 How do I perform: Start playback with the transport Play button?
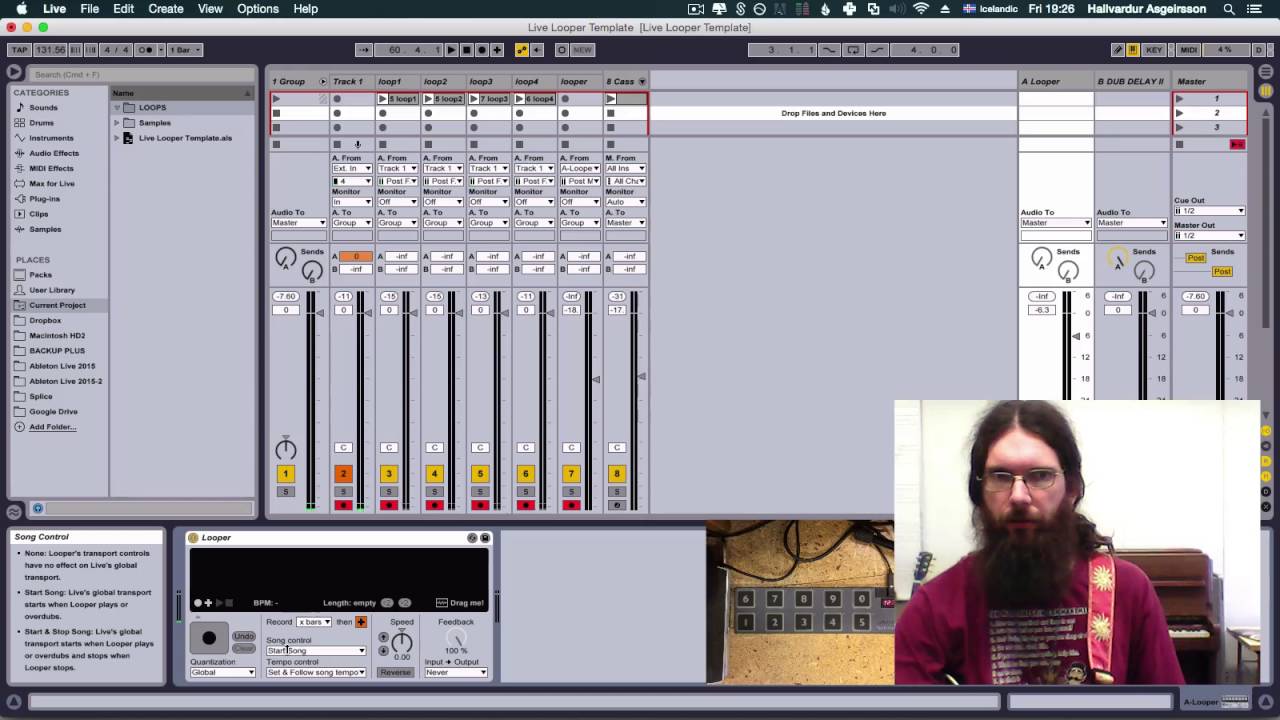pos(451,50)
